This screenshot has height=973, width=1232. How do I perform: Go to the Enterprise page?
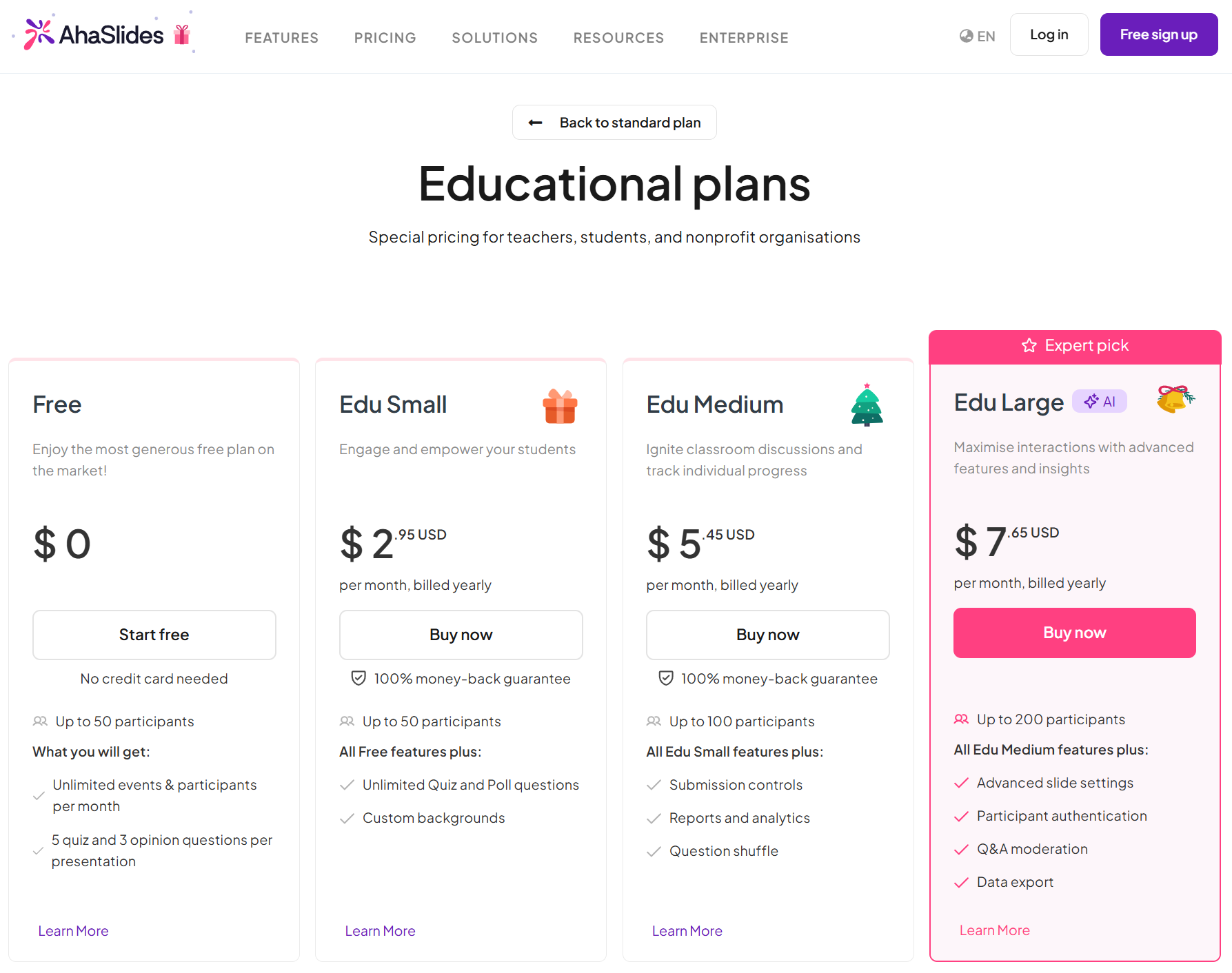744,38
